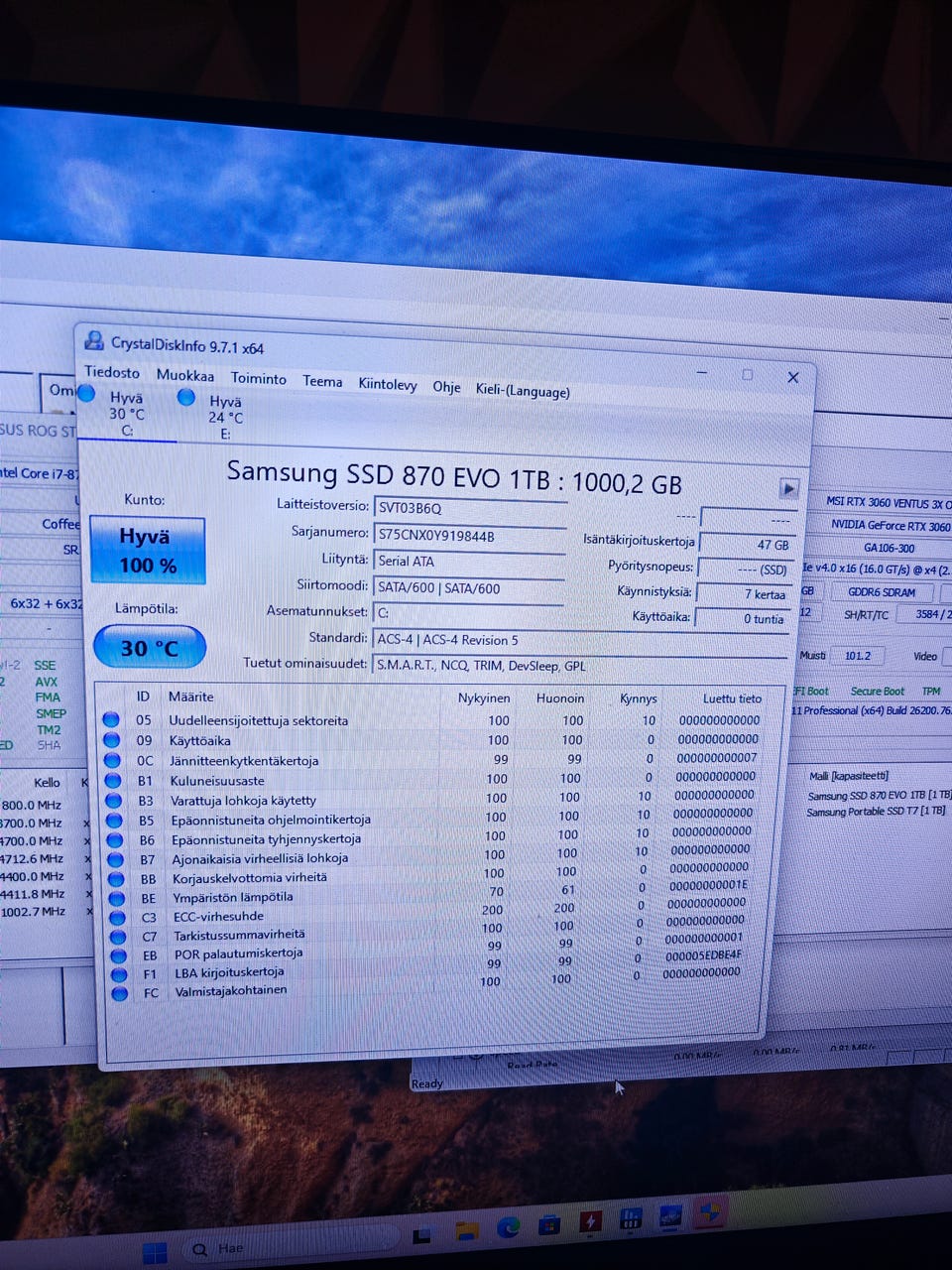Screen dimensions: 952x1270
Task: Click the Nykyinen column header
Action: [484, 698]
